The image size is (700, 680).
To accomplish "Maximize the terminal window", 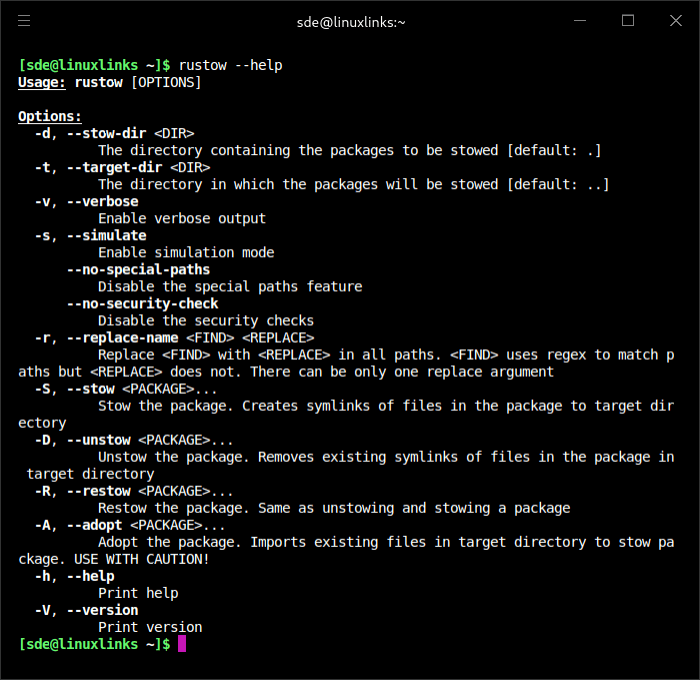I will [628, 20].
